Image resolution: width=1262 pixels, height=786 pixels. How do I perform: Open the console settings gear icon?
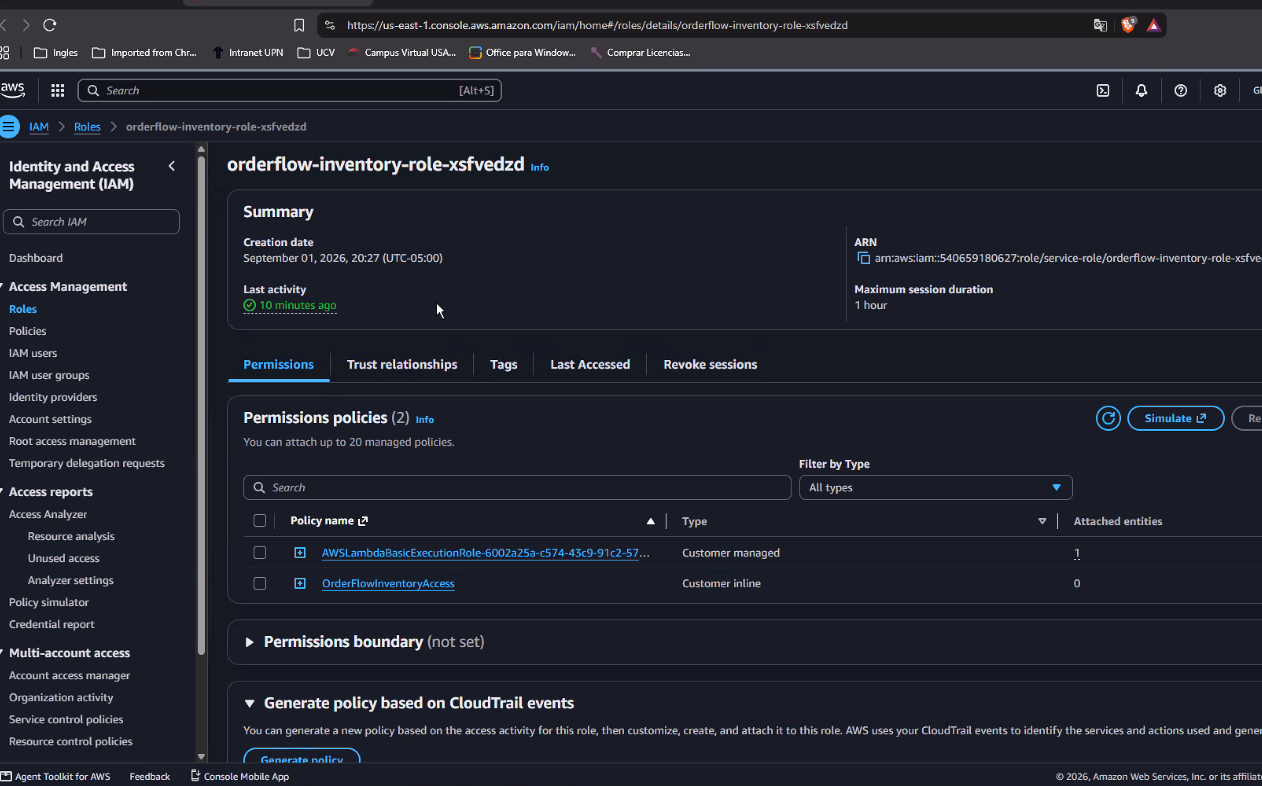click(x=1220, y=90)
